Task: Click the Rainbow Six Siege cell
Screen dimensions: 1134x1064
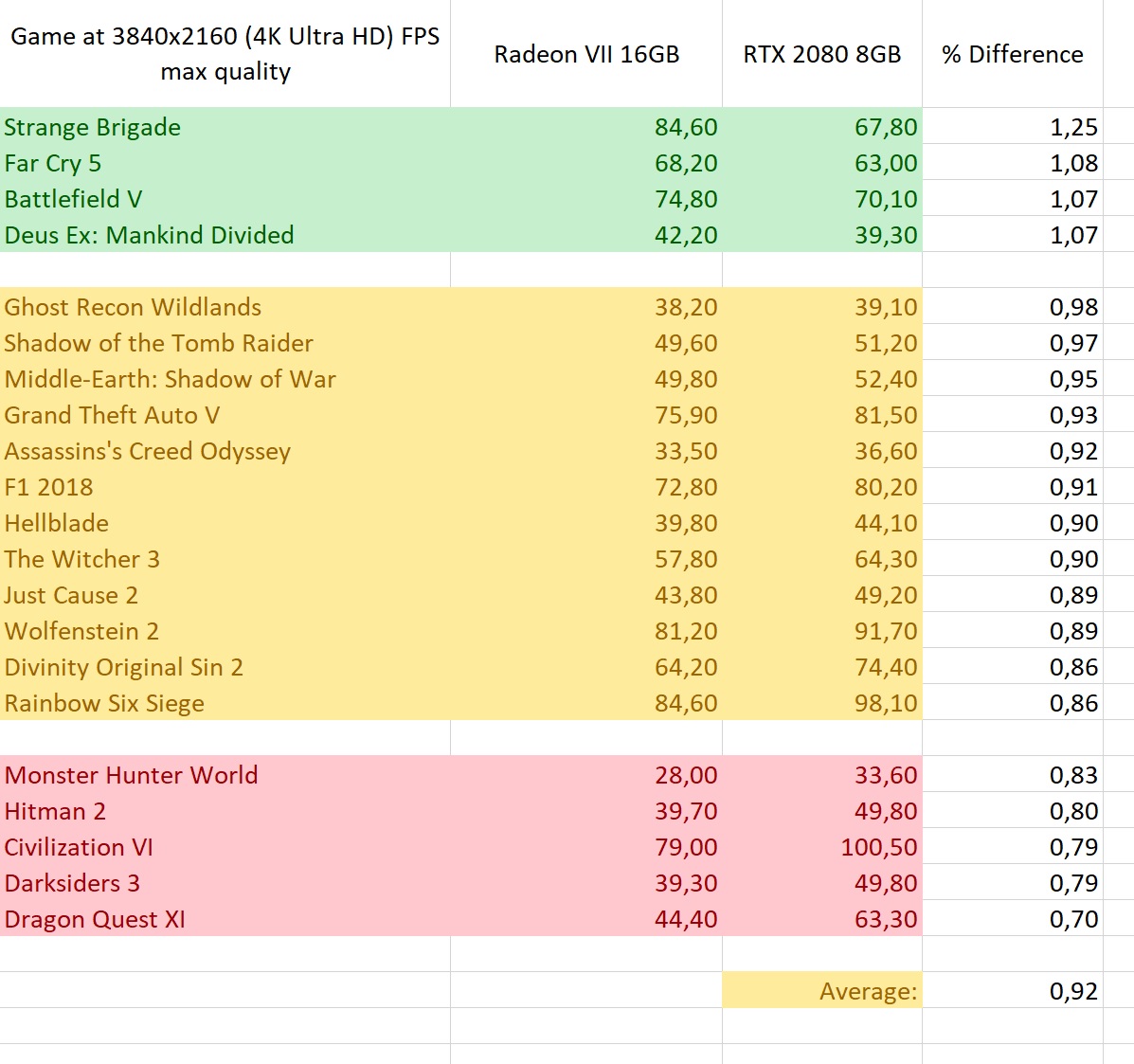Action: point(225,702)
